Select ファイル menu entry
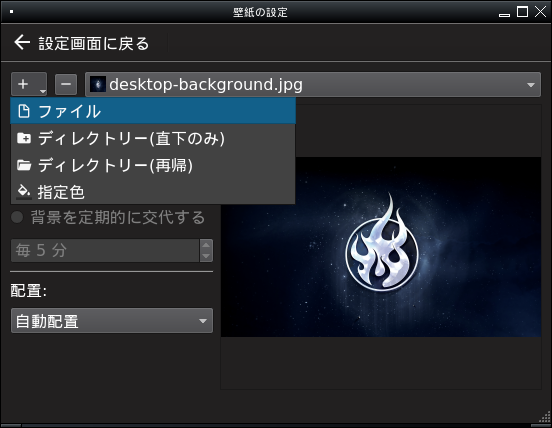This screenshot has width=552, height=428. (x=153, y=111)
